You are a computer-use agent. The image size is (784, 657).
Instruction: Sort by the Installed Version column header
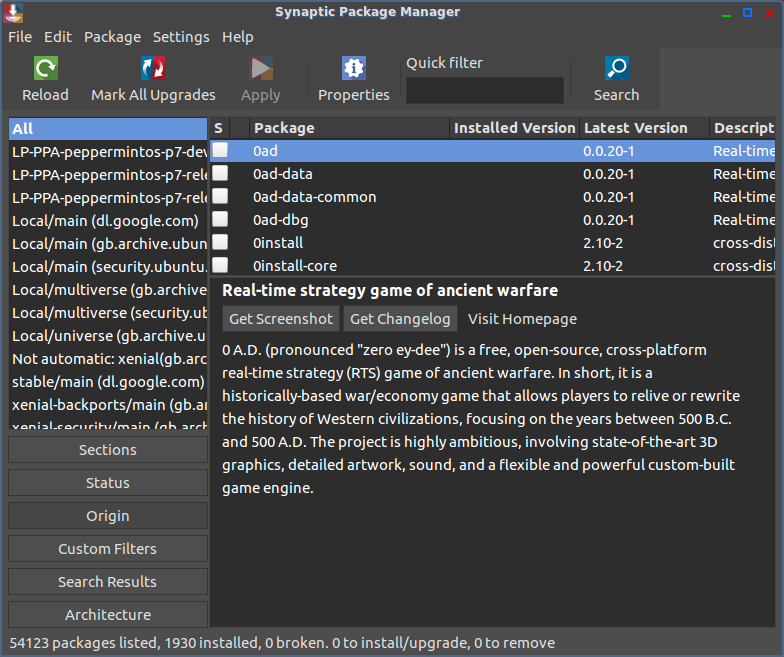click(514, 128)
